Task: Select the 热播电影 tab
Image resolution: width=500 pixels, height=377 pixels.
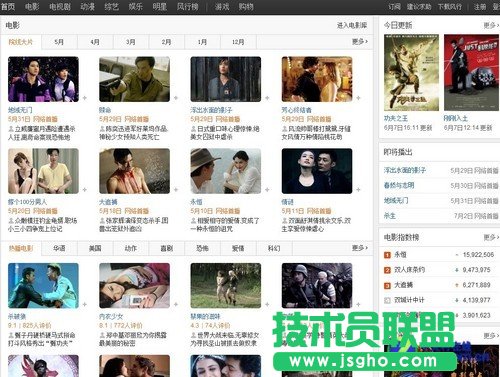Action: [21, 248]
